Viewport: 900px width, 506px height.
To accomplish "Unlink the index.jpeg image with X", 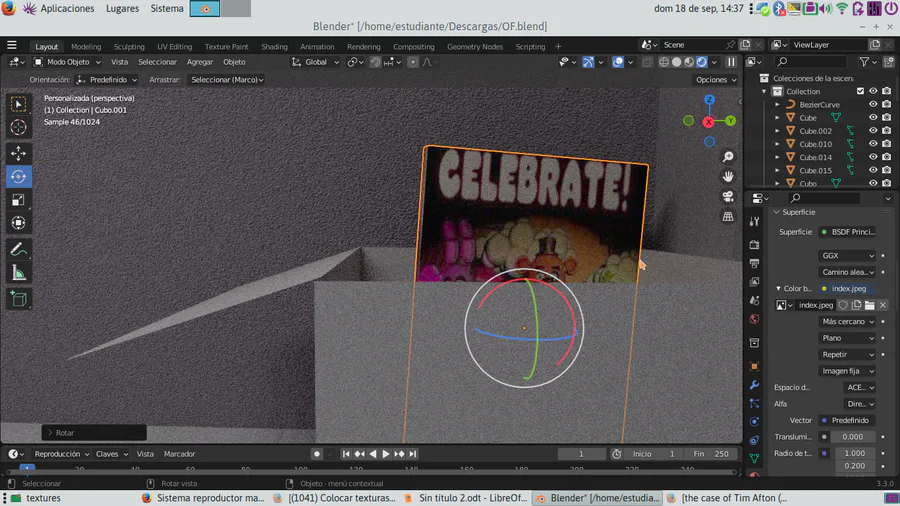I will tap(883, 305).
